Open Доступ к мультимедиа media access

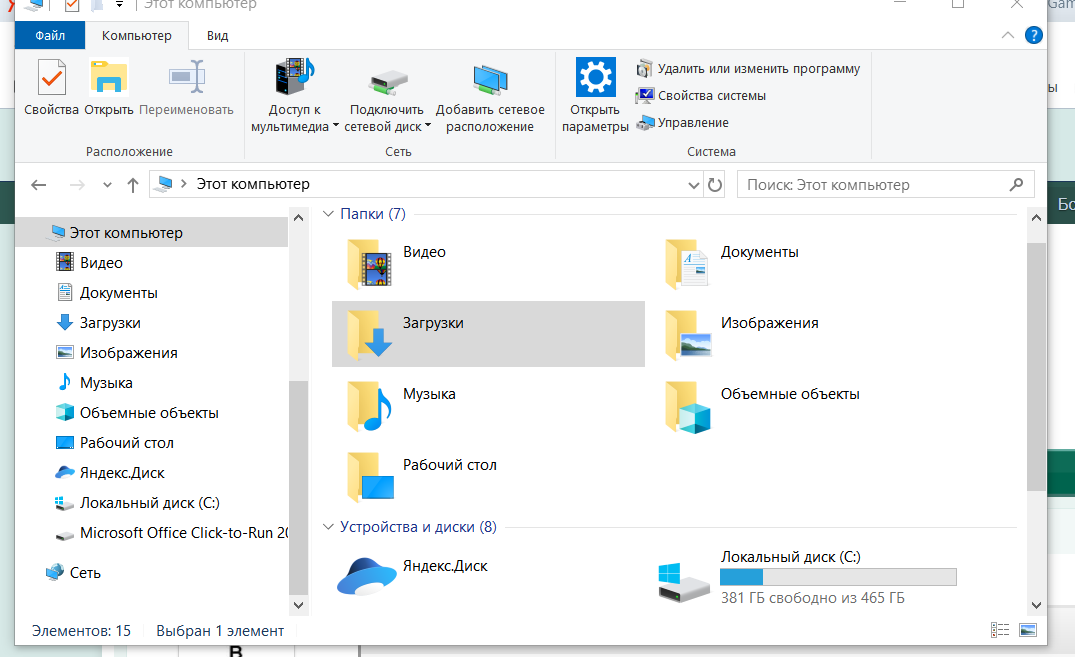pyautogui.click(x=294, y=95)
